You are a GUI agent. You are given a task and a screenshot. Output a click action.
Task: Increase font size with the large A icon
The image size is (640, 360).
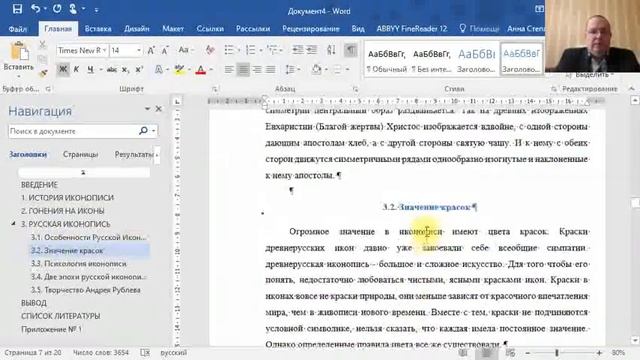tap(151, 50)
